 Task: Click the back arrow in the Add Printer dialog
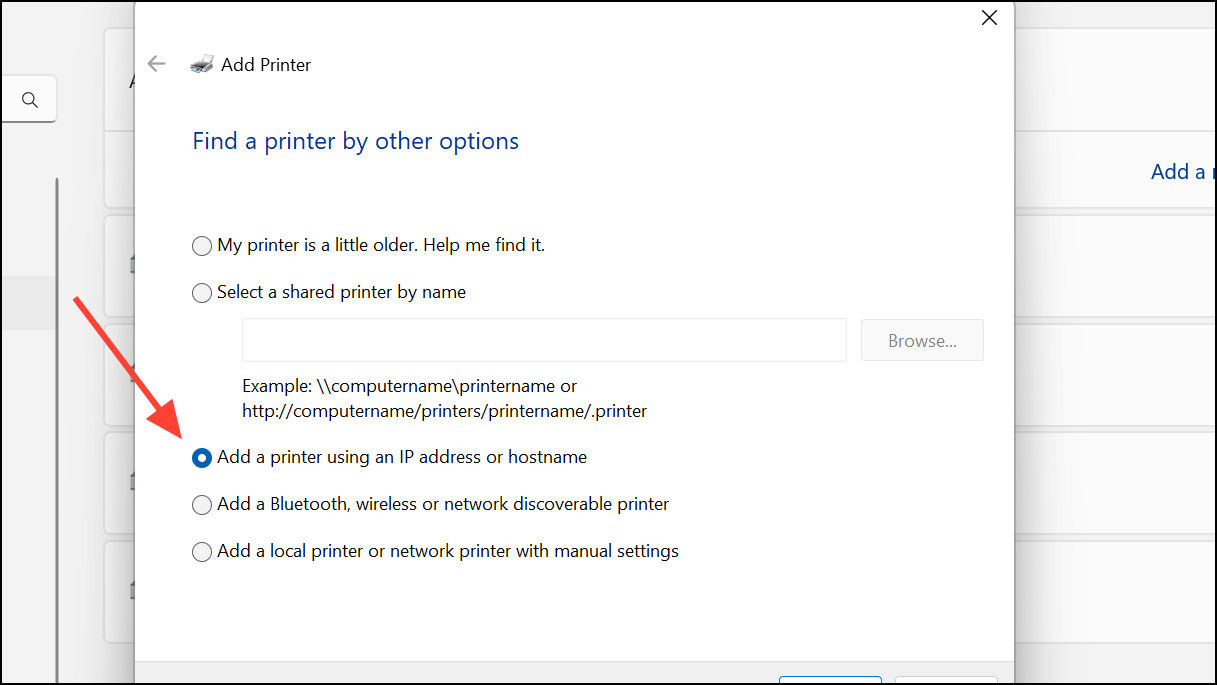coord(157,63)
